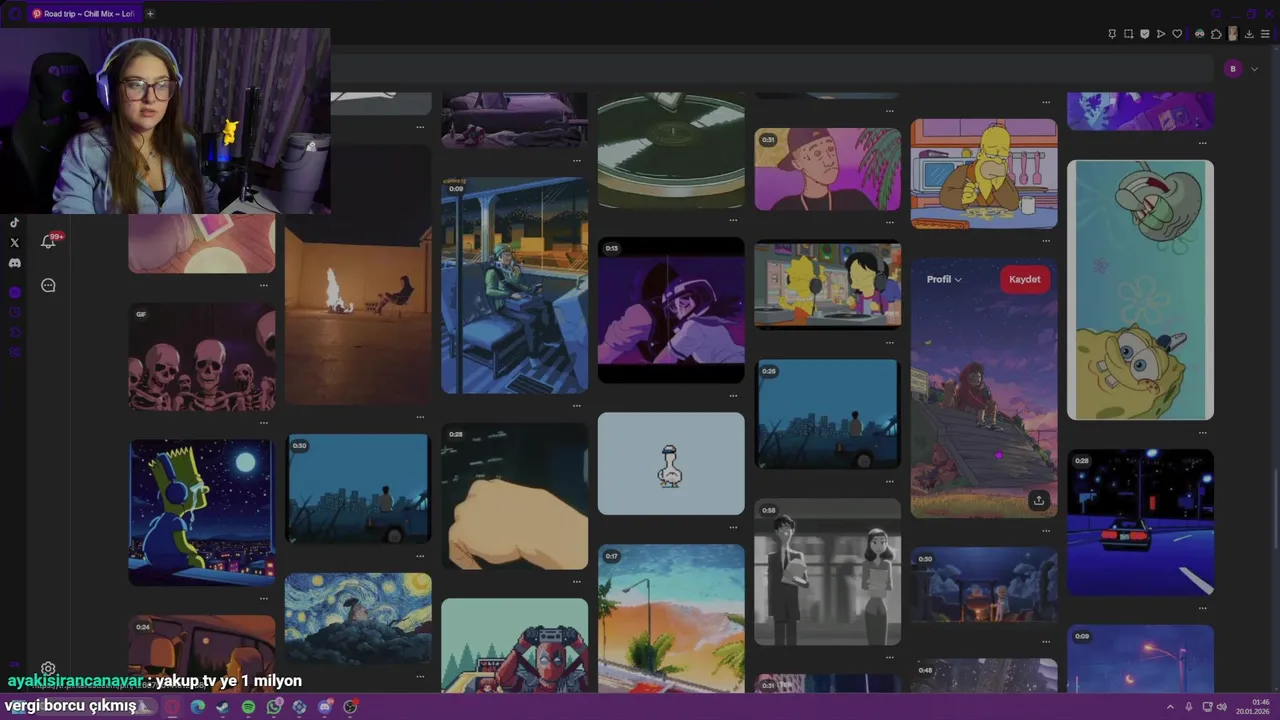Open Spotify from the taskbar
The width and height of the screenshot is (1280, 720).
coord(249,707)
